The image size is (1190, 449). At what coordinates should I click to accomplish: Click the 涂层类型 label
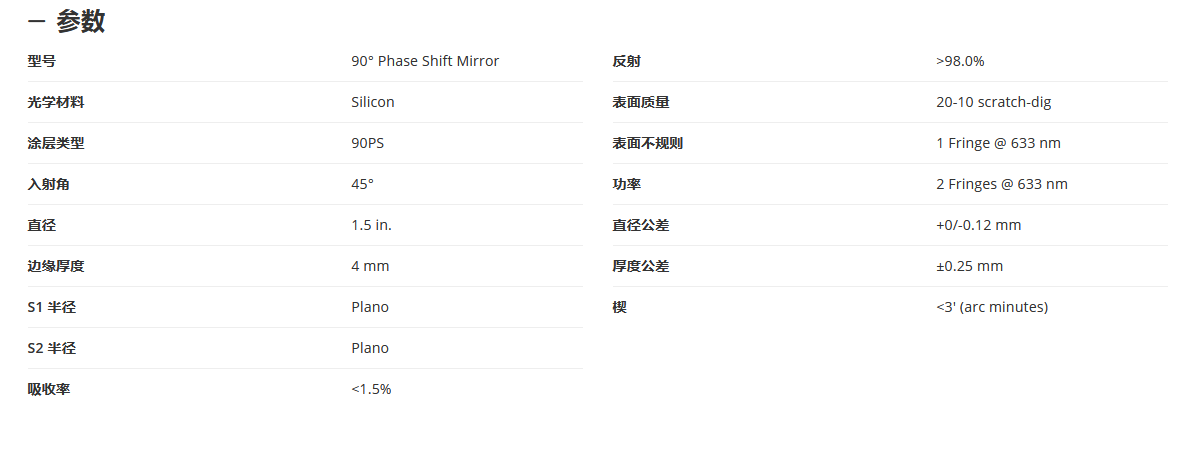coord(56,143)
